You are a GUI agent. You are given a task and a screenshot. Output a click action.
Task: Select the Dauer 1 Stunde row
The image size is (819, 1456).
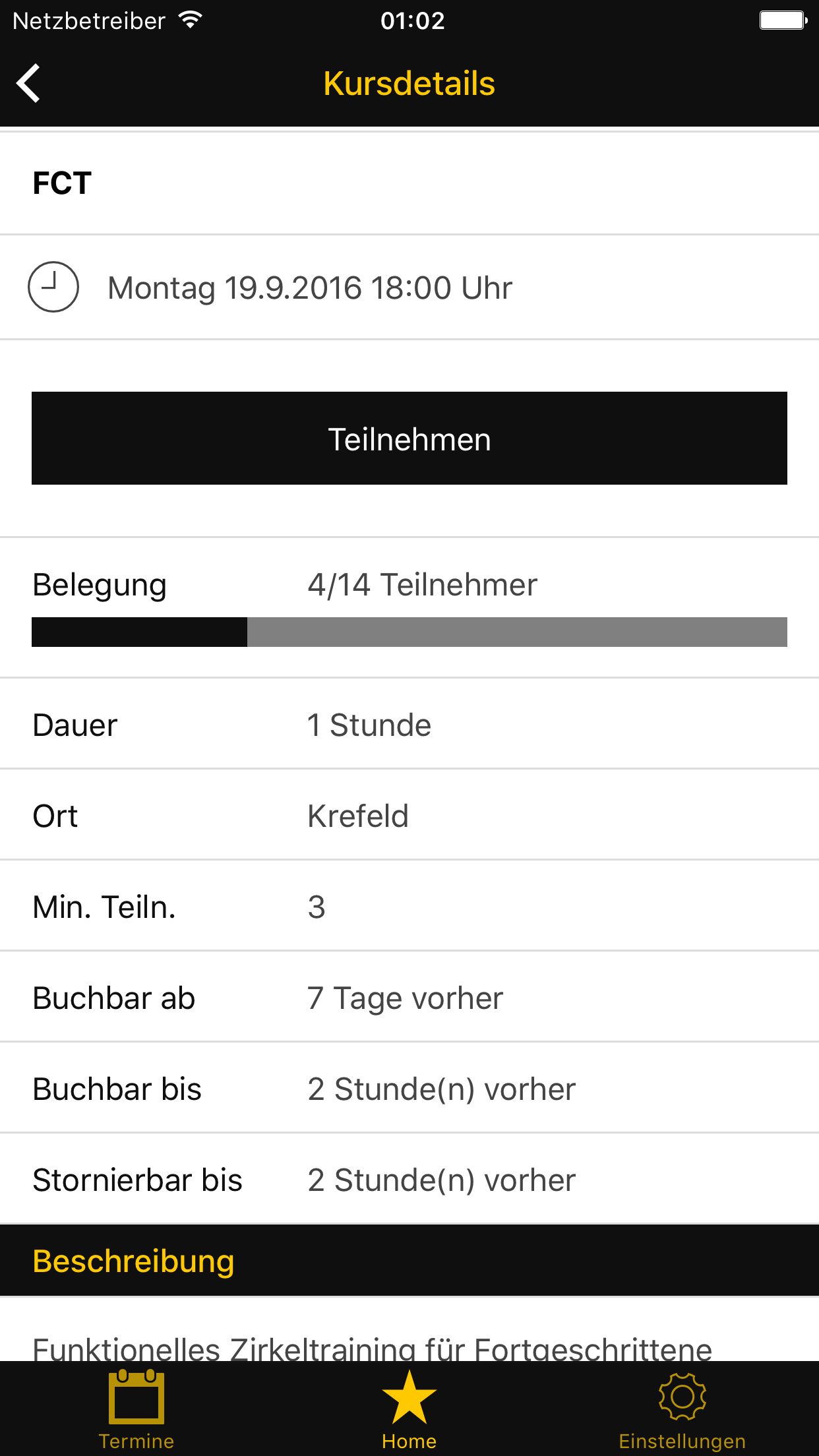click(409, 725)
